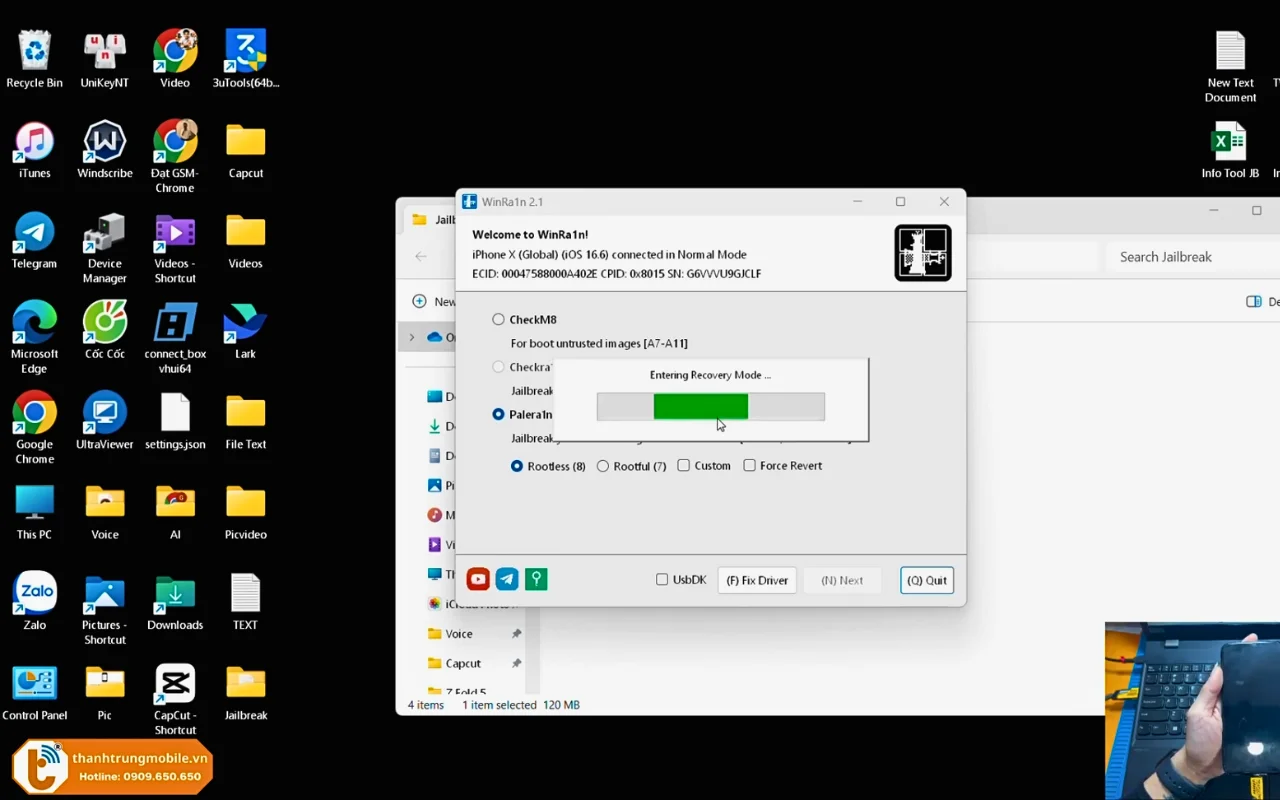
Task: Open Device Manager shortcut
Action: [104, 248]
